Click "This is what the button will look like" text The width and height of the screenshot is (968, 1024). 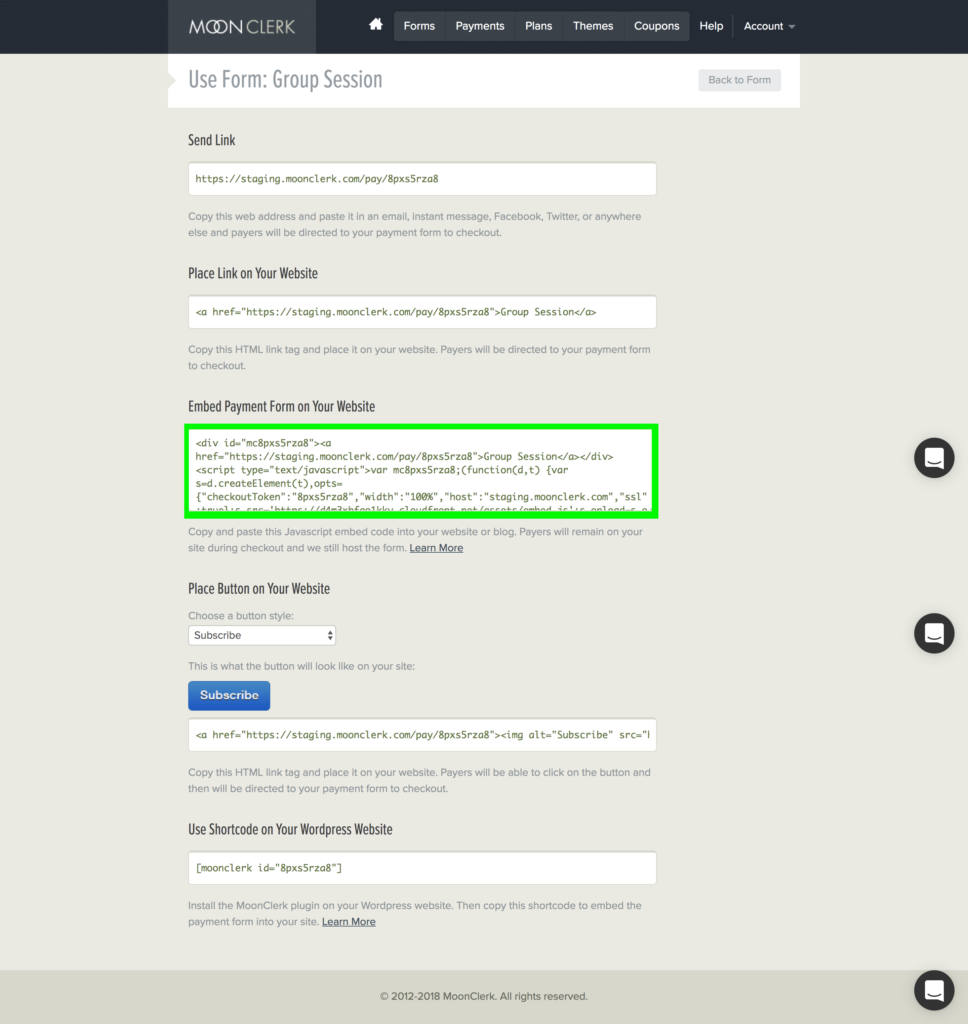301,666
